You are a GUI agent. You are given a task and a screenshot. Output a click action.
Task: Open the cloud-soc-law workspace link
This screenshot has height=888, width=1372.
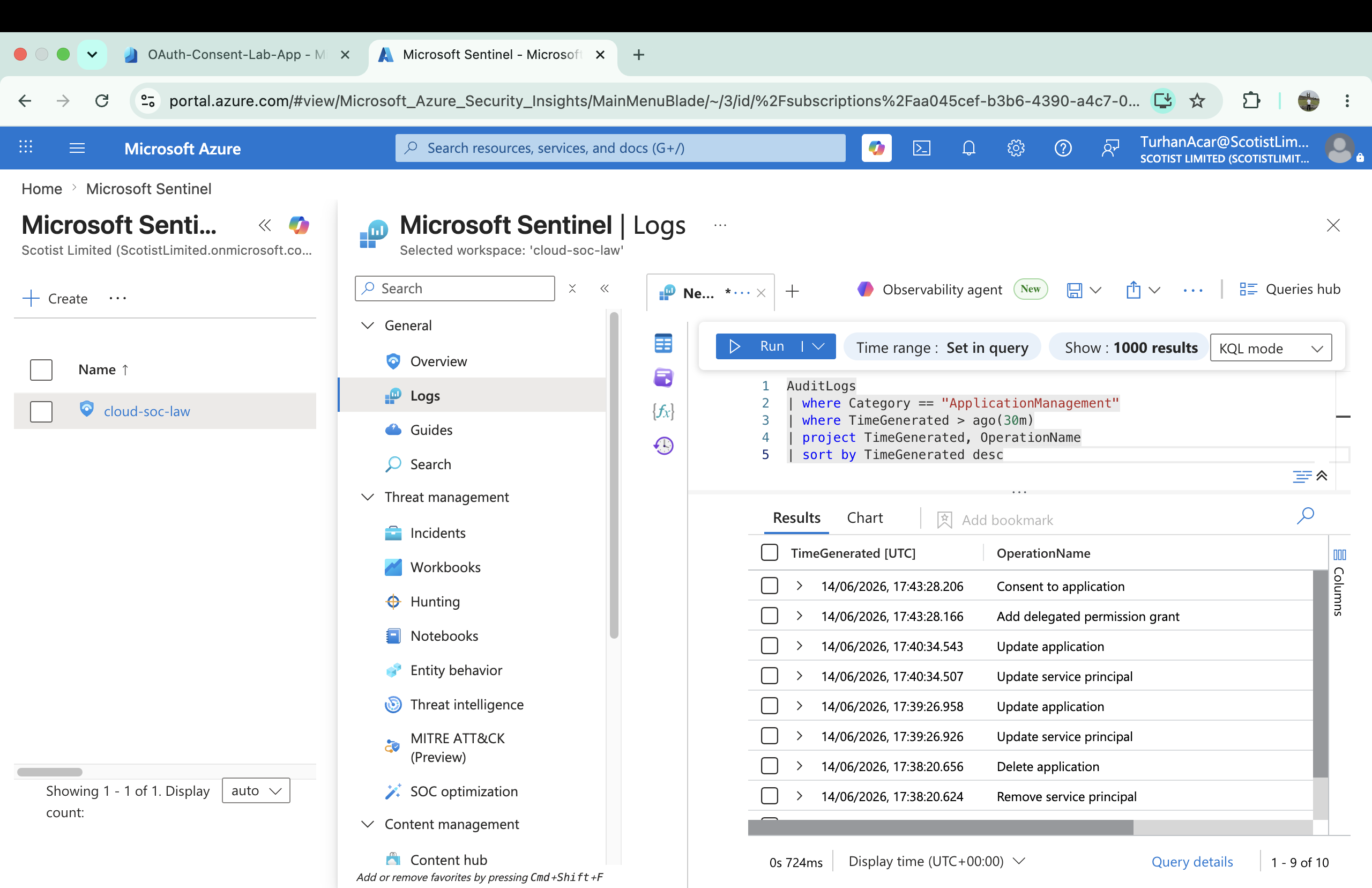(147, 411)
